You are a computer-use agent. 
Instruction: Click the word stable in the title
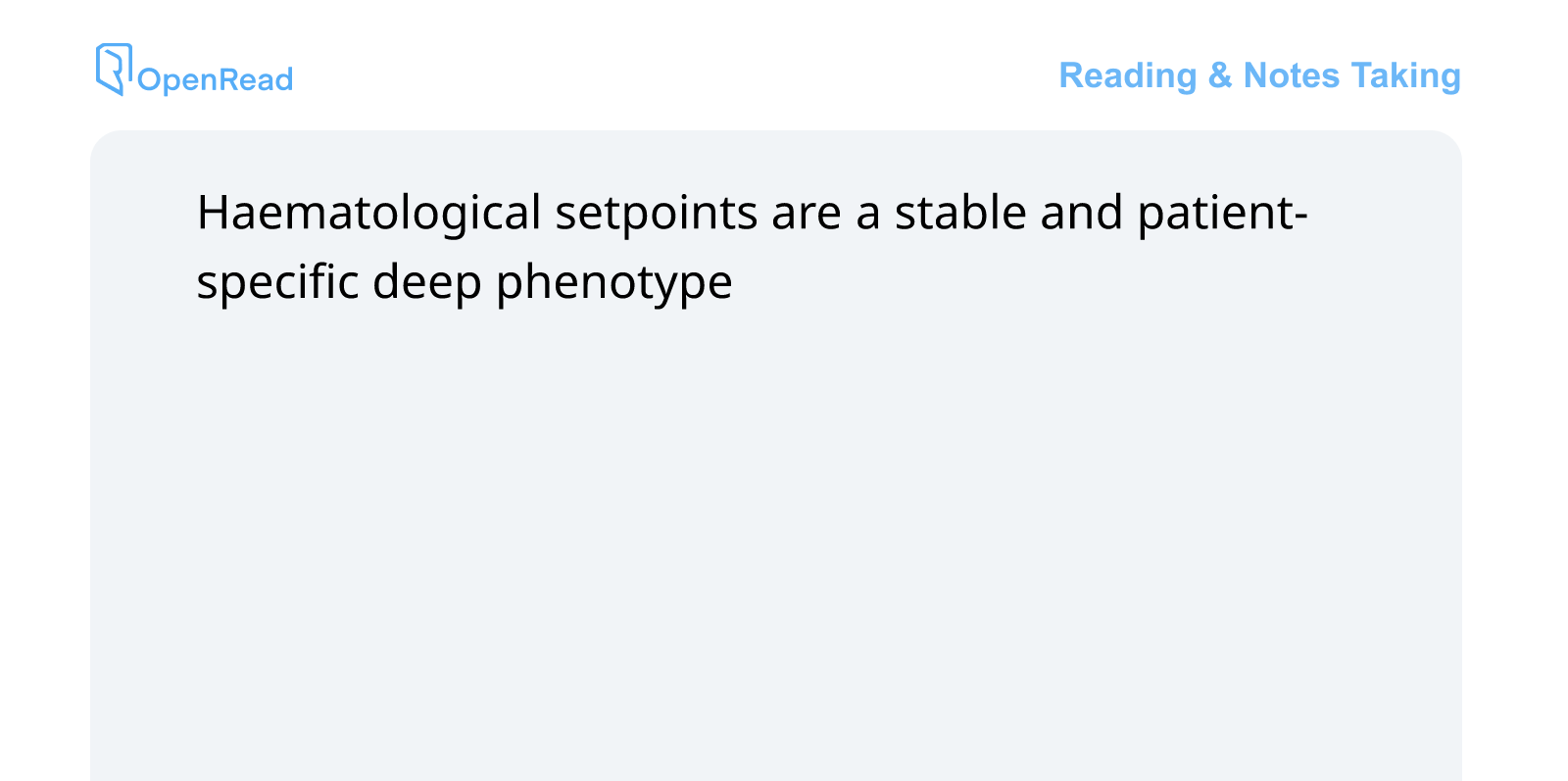tap(960, 213)
